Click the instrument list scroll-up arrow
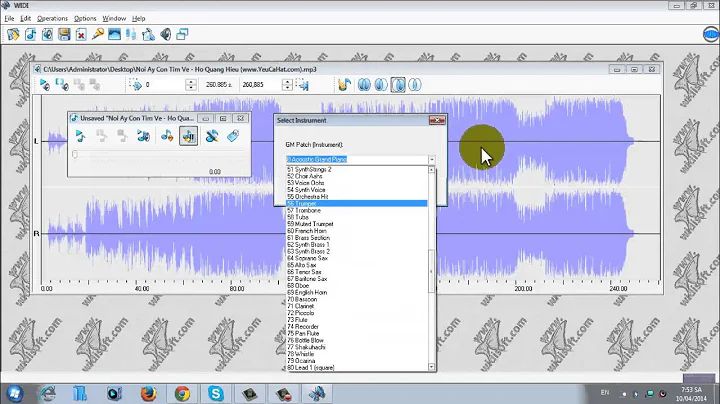The image size is (720, 404). click(431, 170)
